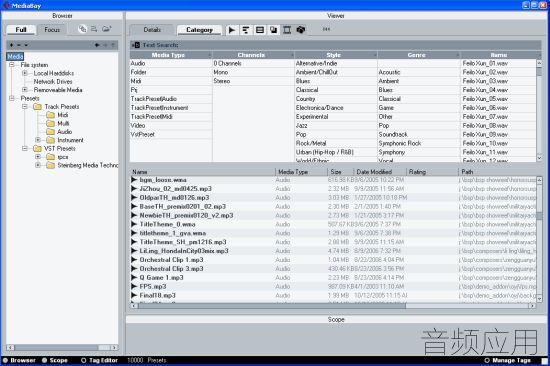Select Network Drives in the tree

pos(53,82)
